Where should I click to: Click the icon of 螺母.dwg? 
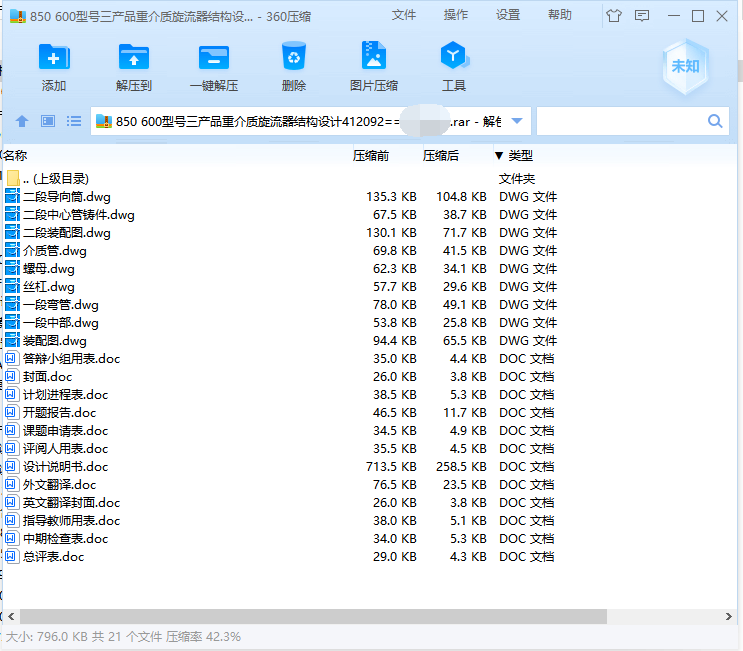point(12,268)
